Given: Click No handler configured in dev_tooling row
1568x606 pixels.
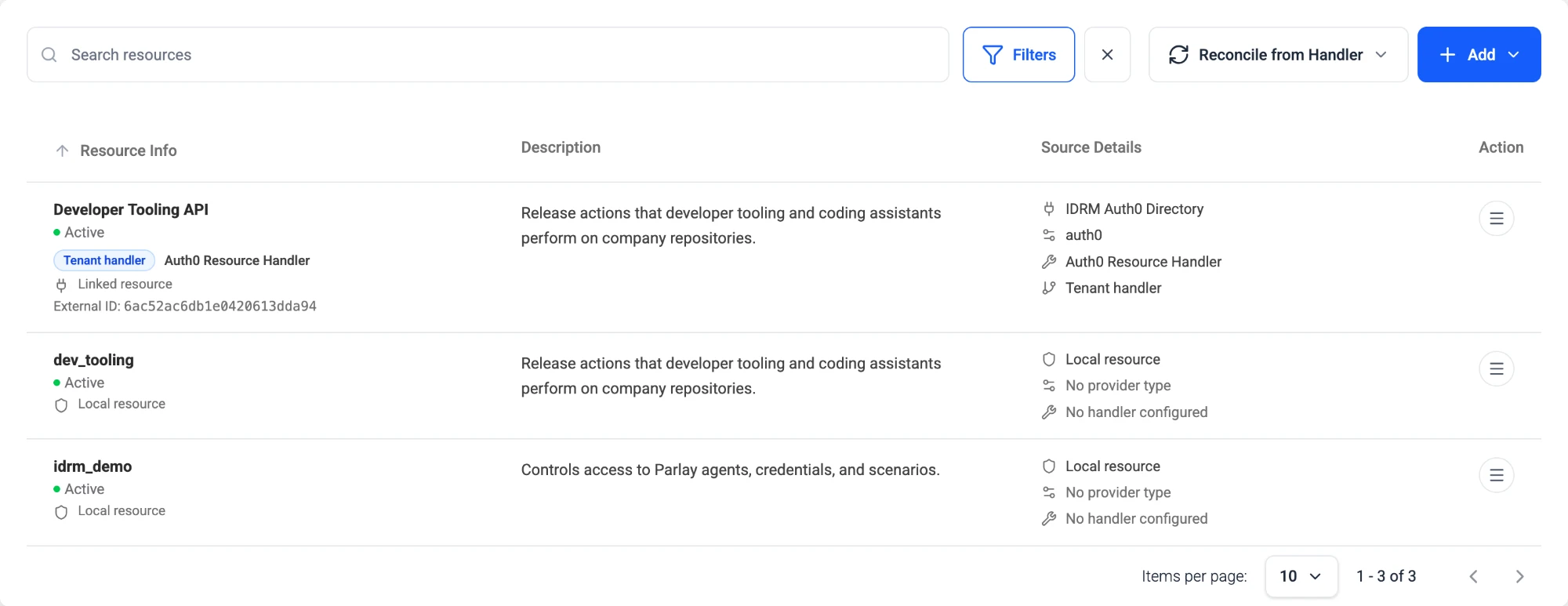Looking at the screenshot, I should [x=1136, y=412].
